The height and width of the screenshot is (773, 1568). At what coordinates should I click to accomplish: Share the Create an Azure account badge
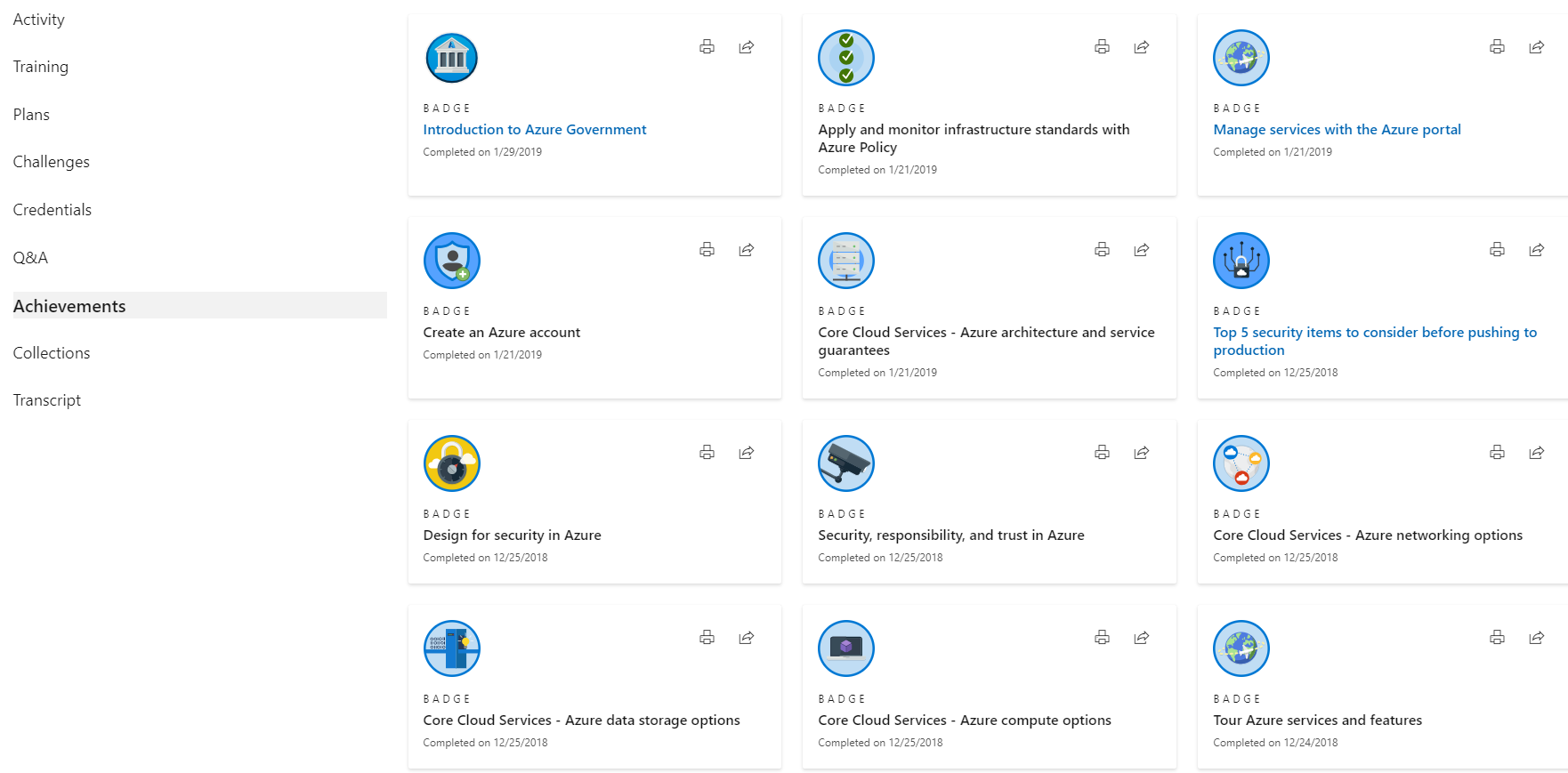point(747,250)
